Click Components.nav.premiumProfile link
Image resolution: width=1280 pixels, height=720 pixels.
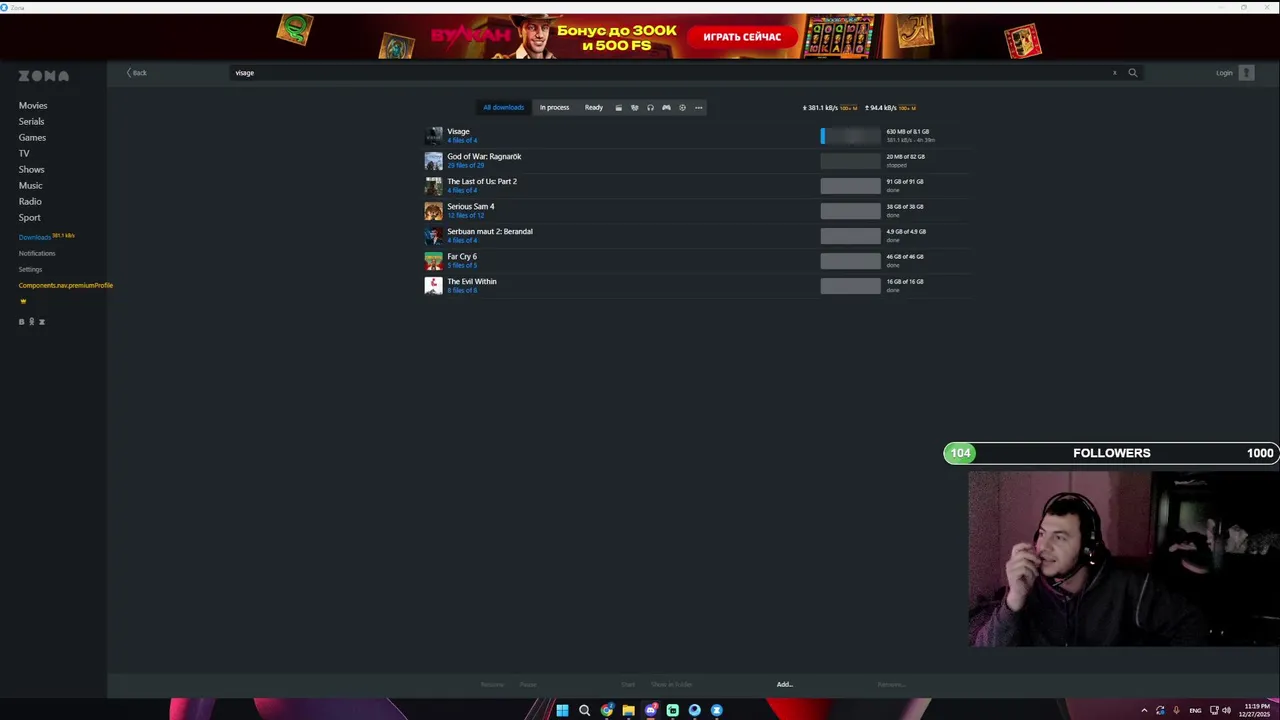[65, 285]
